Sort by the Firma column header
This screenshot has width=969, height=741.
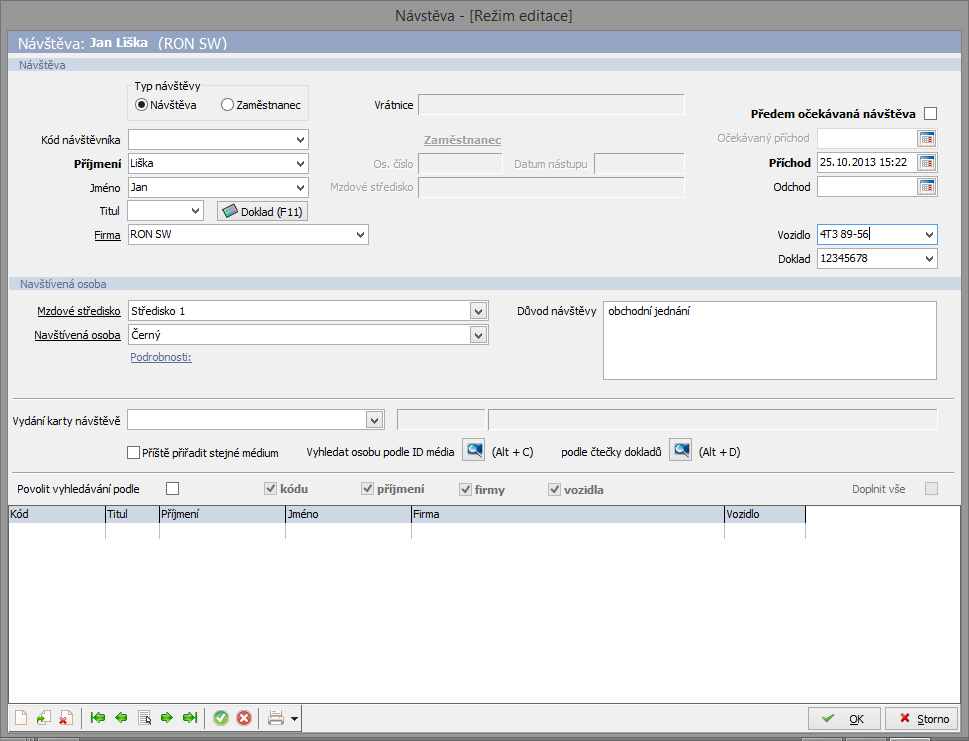[x=568, y=514]
